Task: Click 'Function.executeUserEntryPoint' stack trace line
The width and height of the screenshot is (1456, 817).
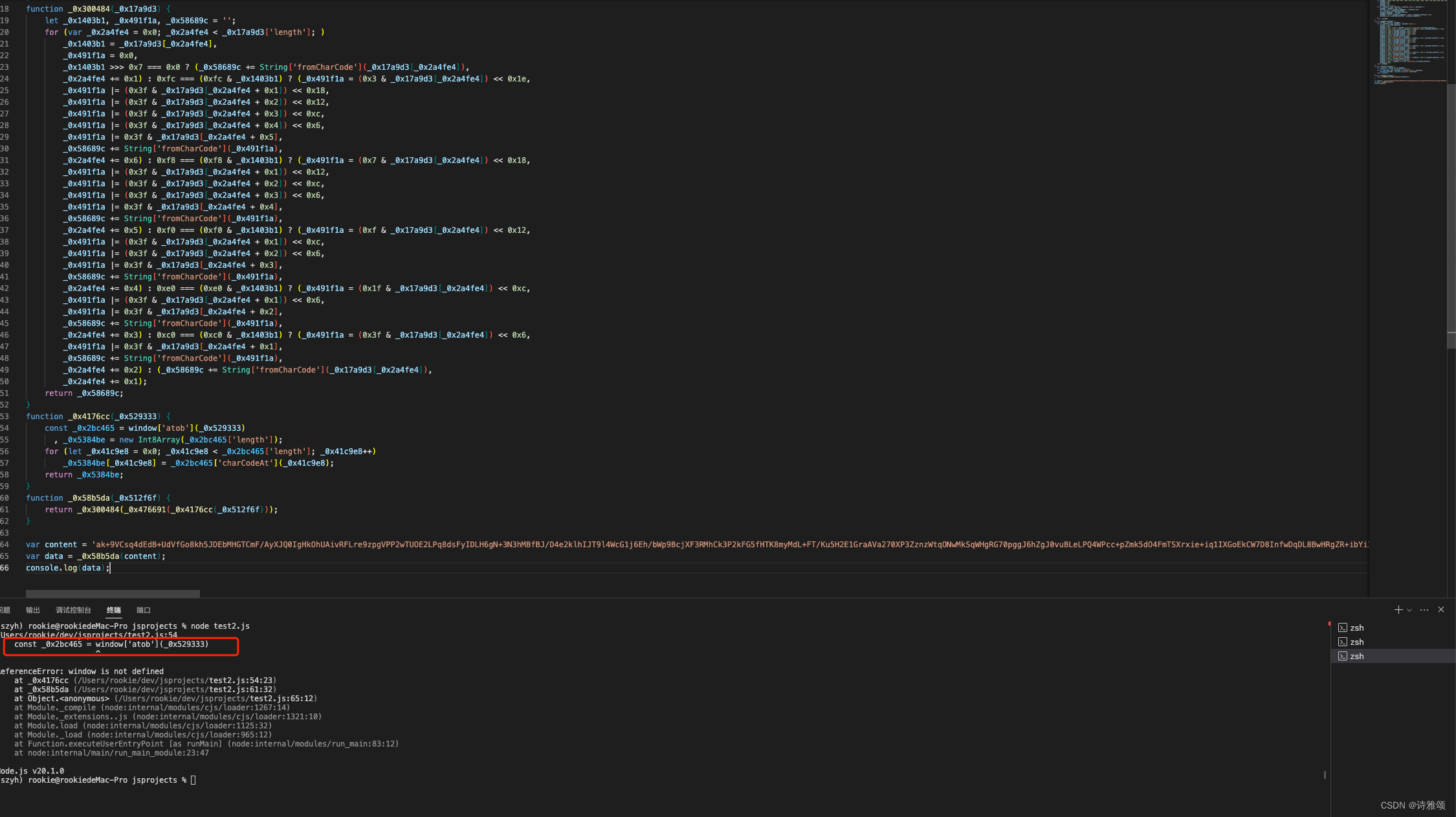Action: 206,744
